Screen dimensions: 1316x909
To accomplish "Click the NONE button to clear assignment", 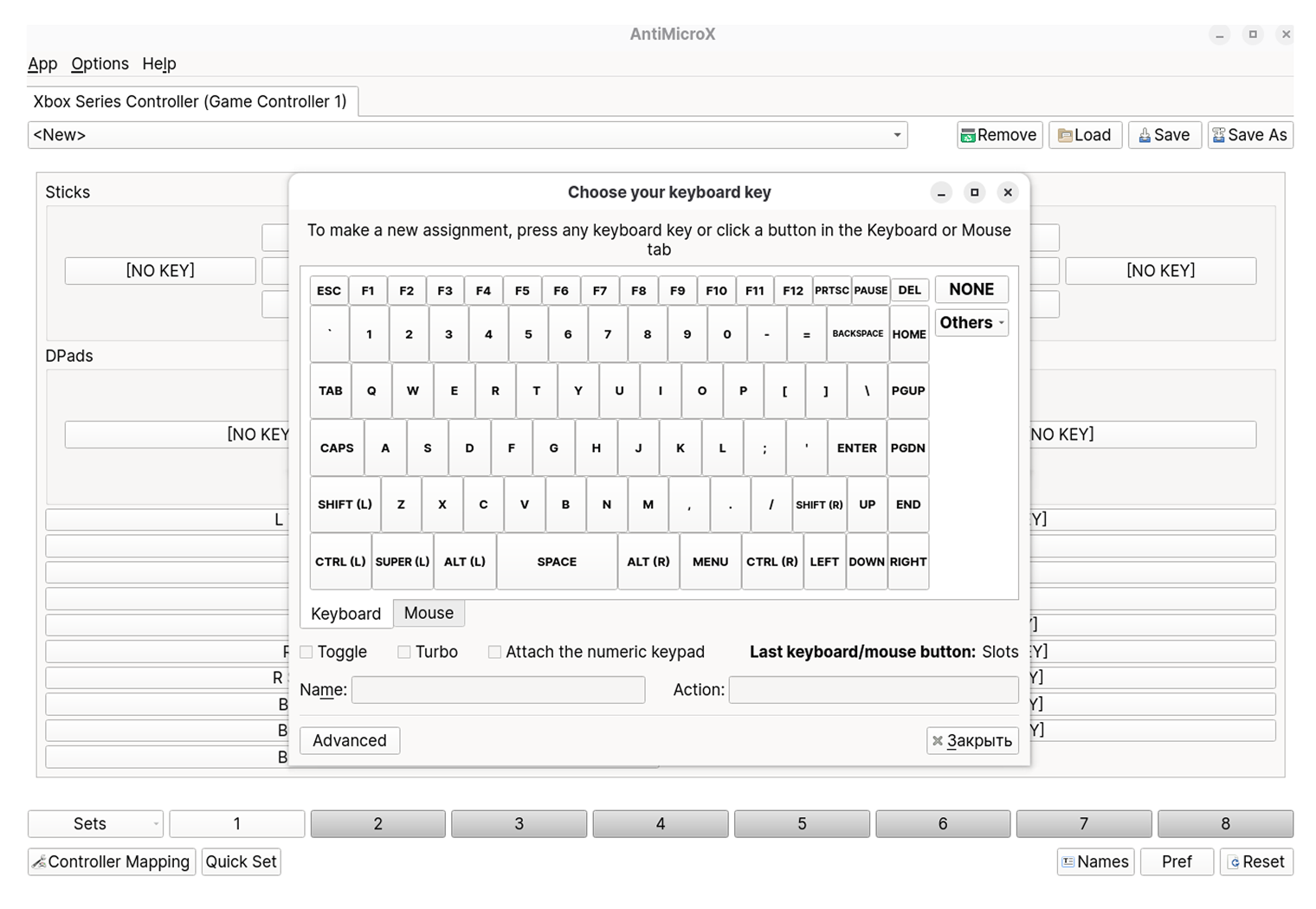I will (x=971, y=289).
